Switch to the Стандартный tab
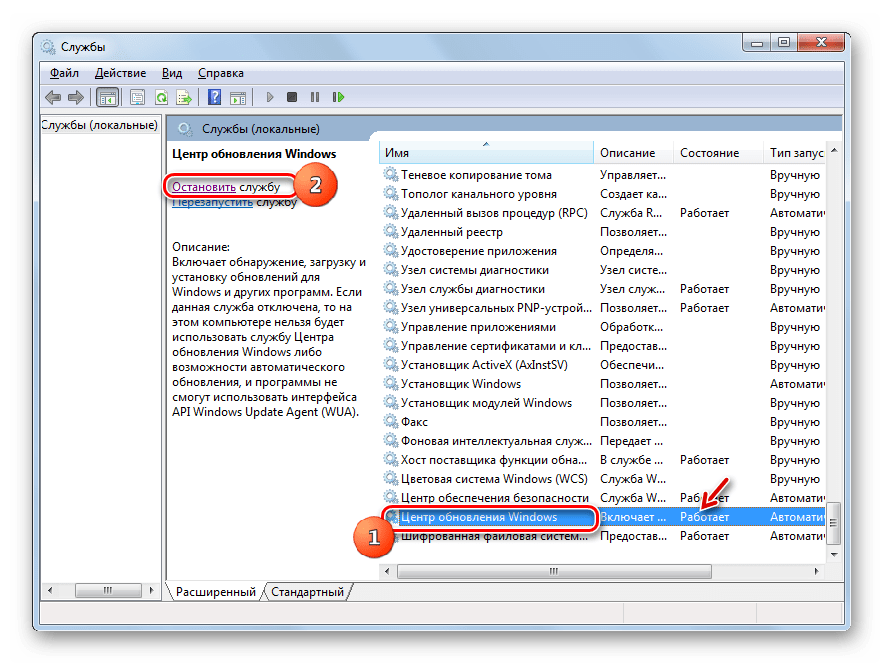 click(307, 592)
